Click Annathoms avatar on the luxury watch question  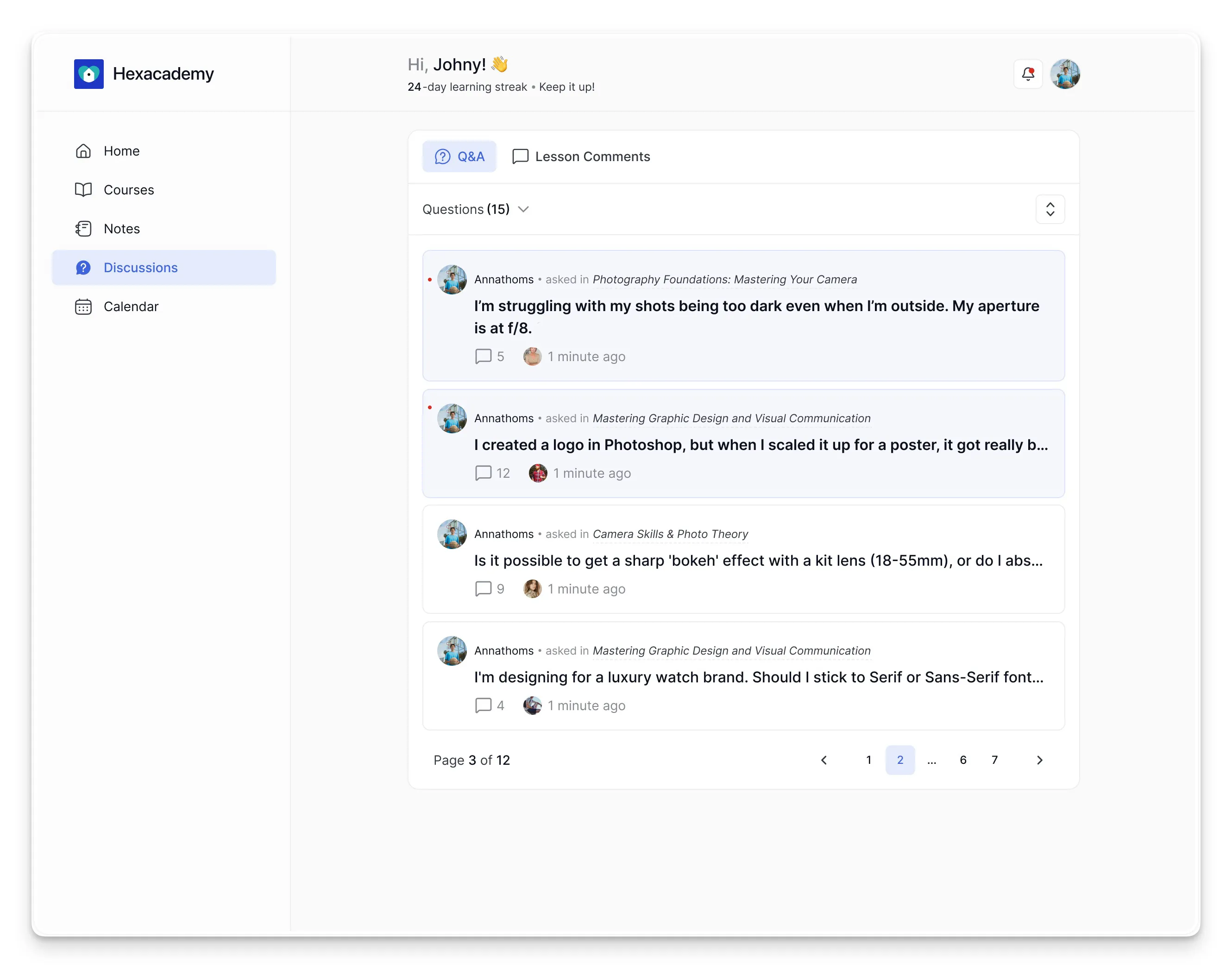click(452, 651)
